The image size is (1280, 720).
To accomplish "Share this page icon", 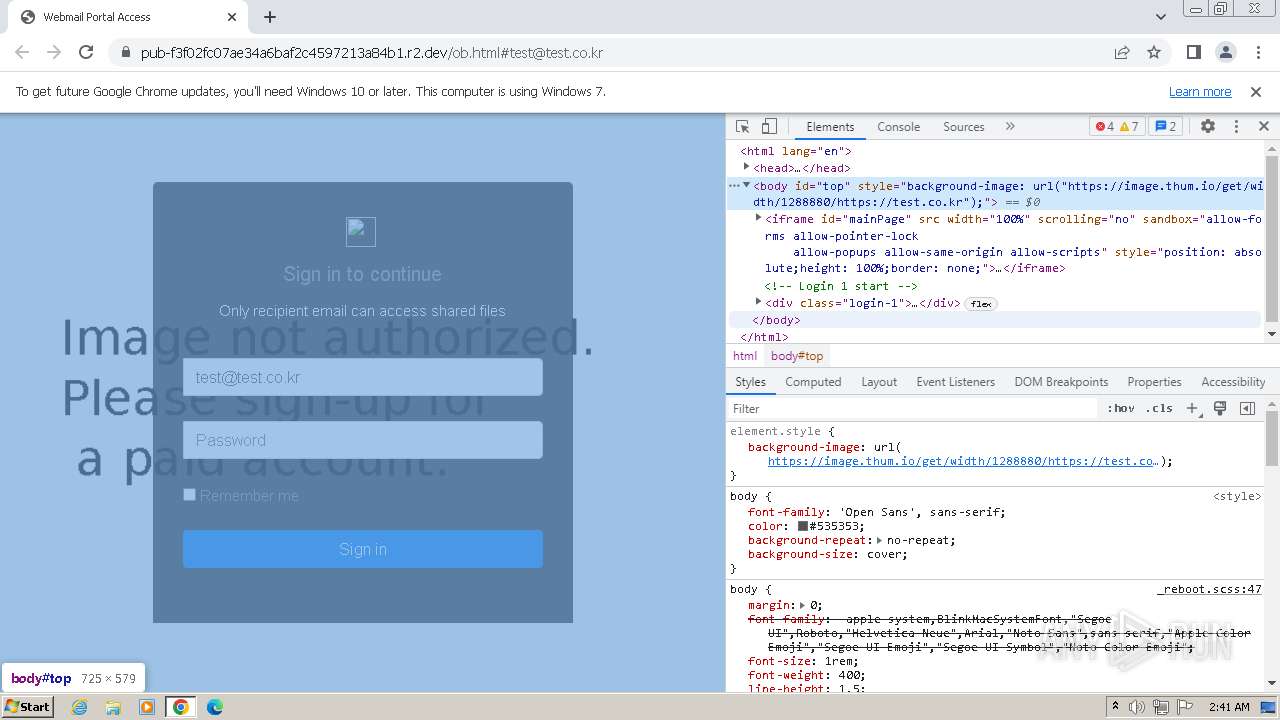I will [1122, 52].
